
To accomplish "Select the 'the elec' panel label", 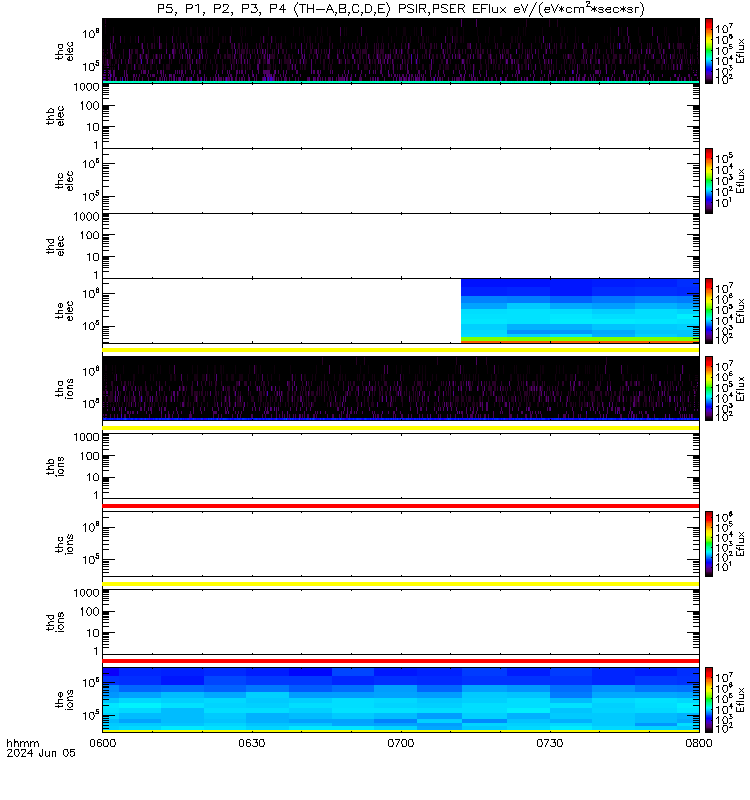I will coord(65,311).
